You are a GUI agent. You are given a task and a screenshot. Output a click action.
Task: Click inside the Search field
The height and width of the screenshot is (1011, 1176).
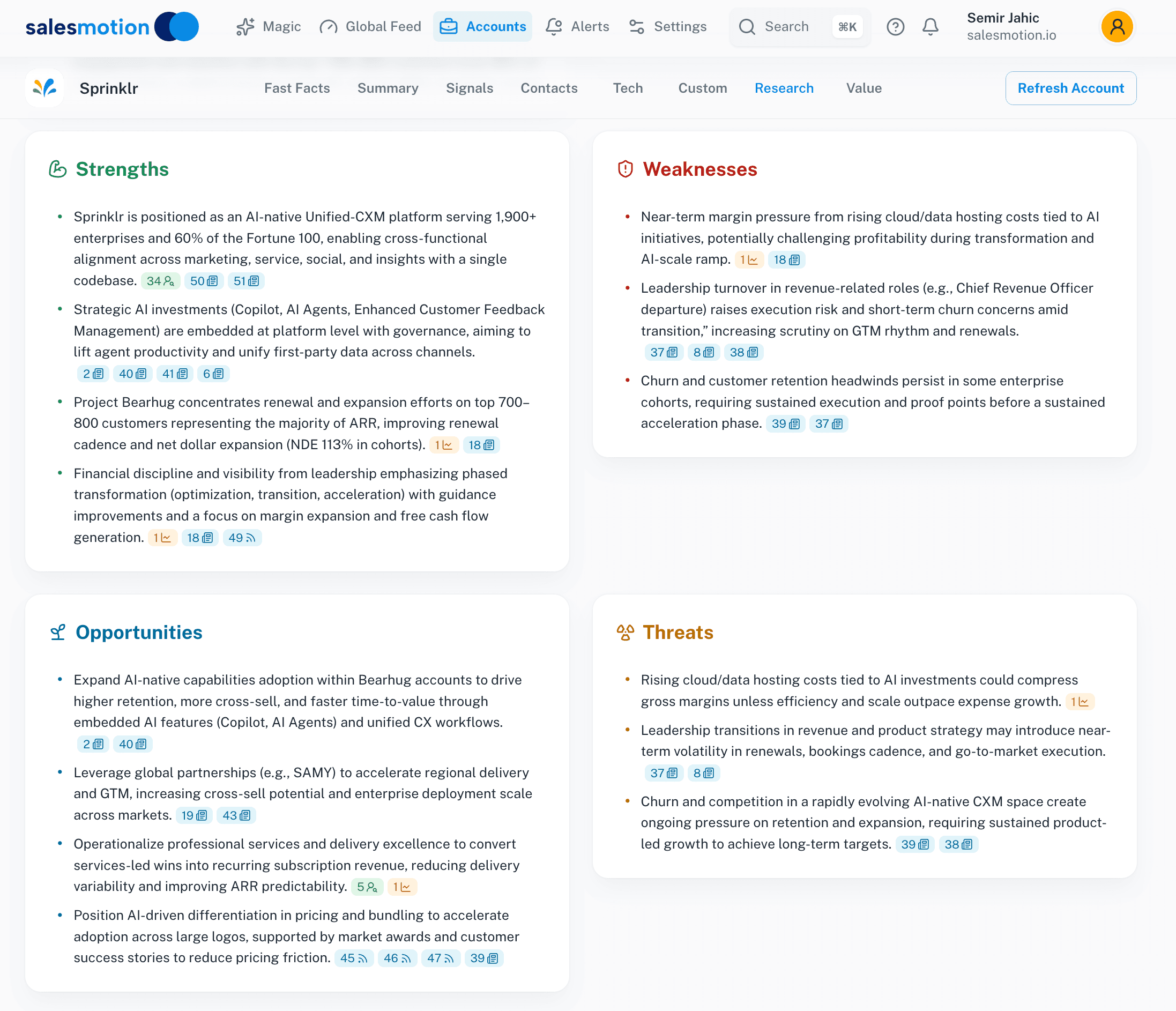click(789, 27)
